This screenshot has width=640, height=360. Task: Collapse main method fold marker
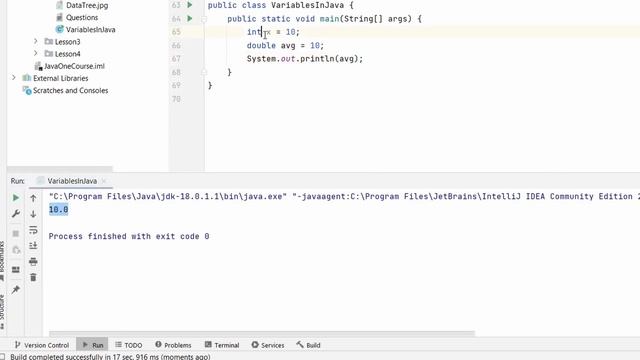[204, 19]
